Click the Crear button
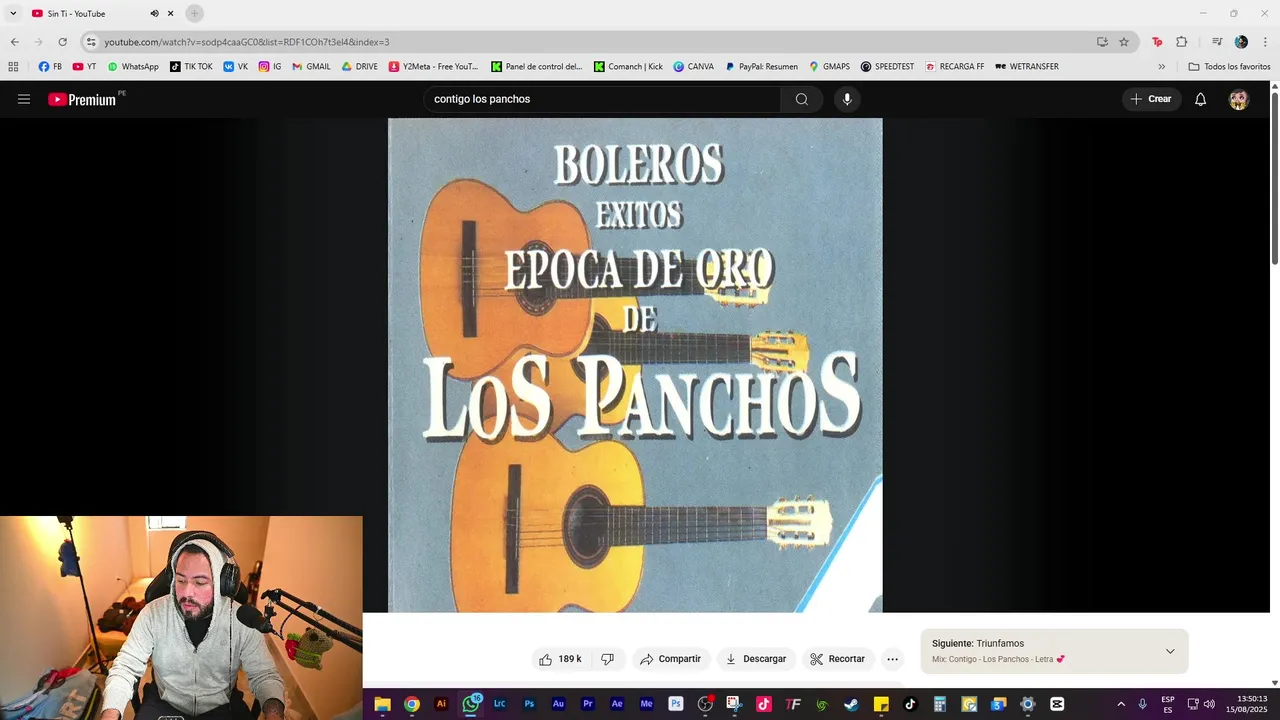 click(x=1150, y=99)
